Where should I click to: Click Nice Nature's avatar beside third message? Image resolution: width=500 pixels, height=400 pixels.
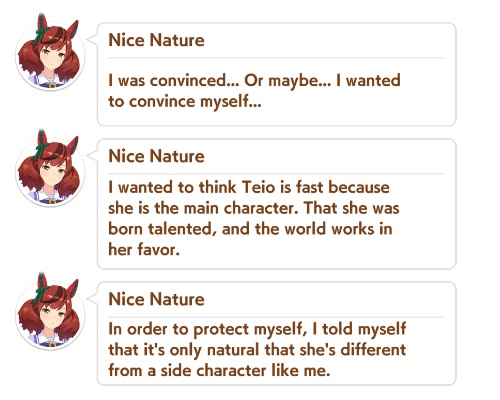point(50,312)
